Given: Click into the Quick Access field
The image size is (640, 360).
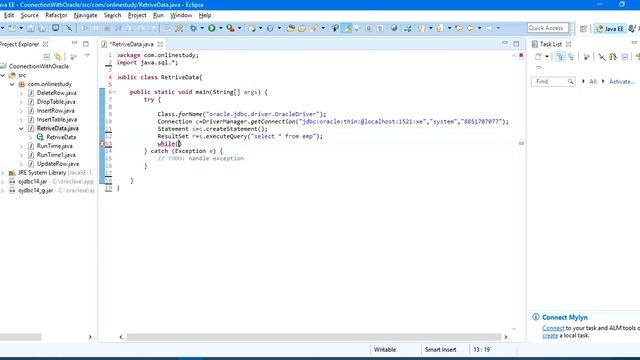Looking at the screenshot, I should [x=547, y=28].
